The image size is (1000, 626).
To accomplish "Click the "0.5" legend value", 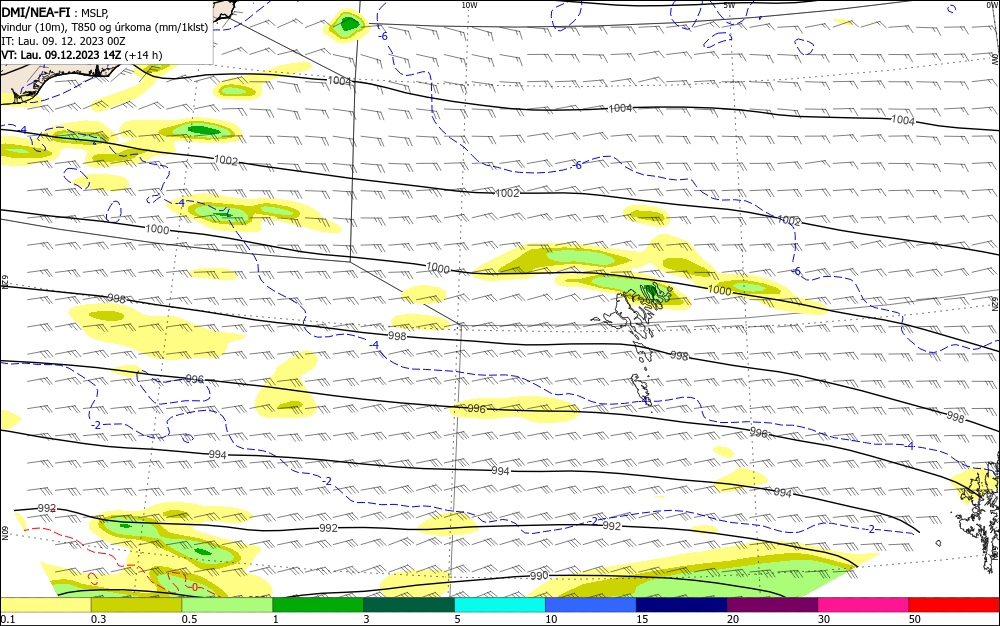I will (189, 619).
